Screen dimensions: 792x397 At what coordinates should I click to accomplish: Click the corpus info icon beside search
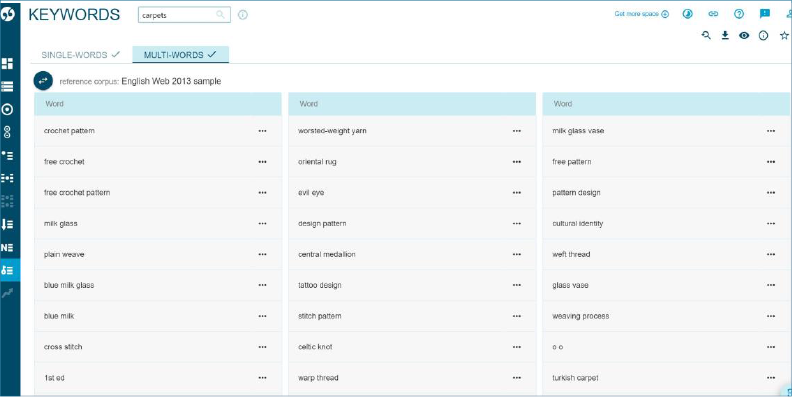coord(243,15)
